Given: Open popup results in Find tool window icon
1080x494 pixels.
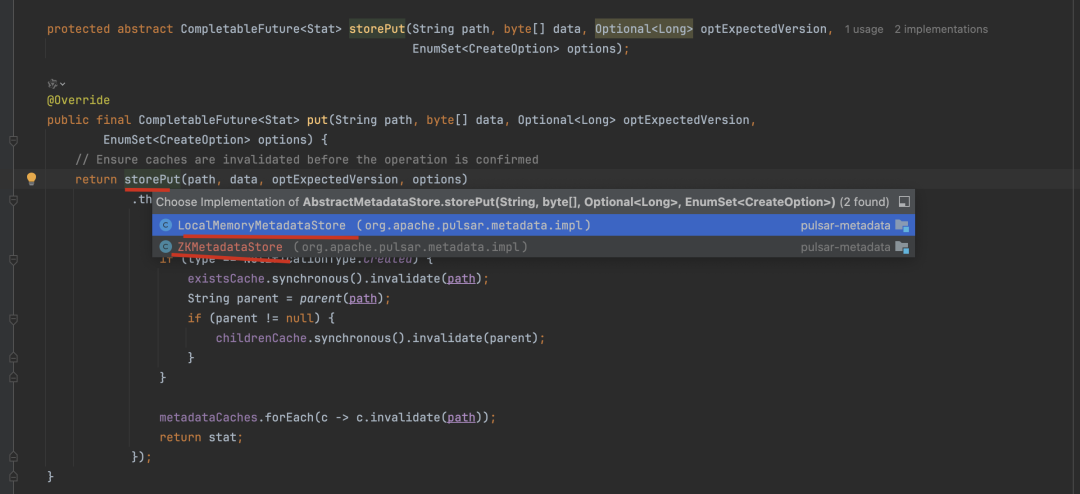Looking at the screenshot, I should point(904,203).
